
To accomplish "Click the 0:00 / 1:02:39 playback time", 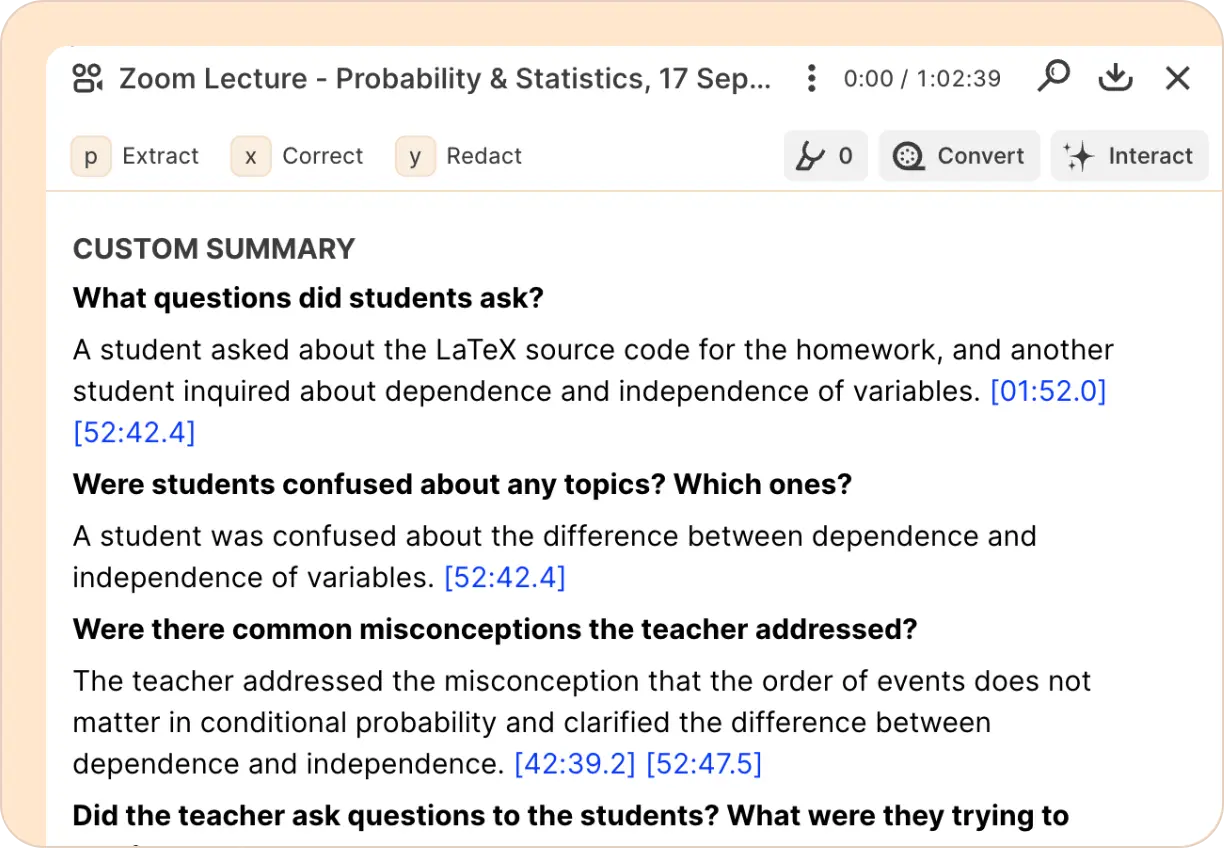I will pos(922,78).
